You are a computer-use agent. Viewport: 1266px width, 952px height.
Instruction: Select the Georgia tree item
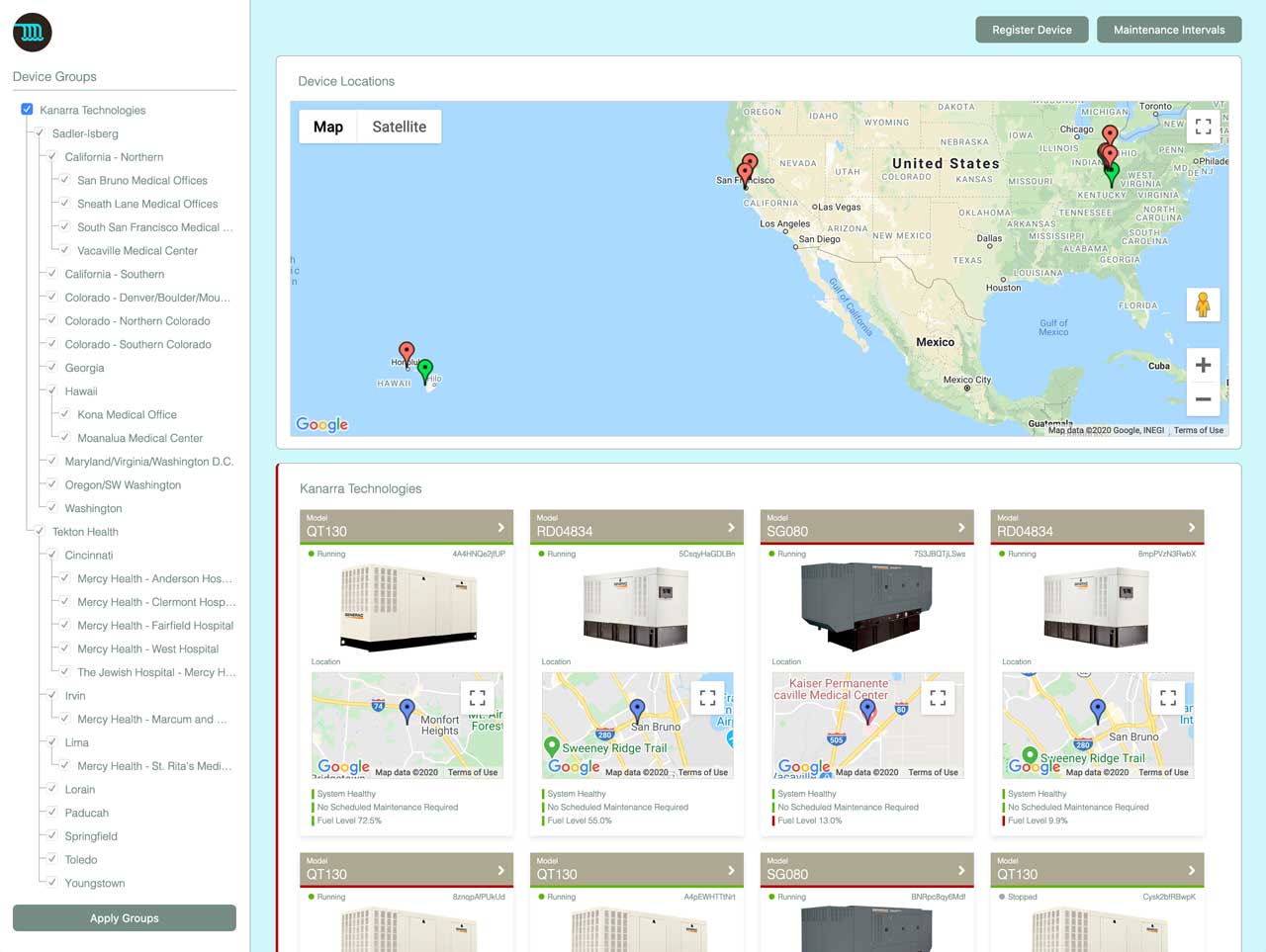pyautogui.click(x=84, y=368)
